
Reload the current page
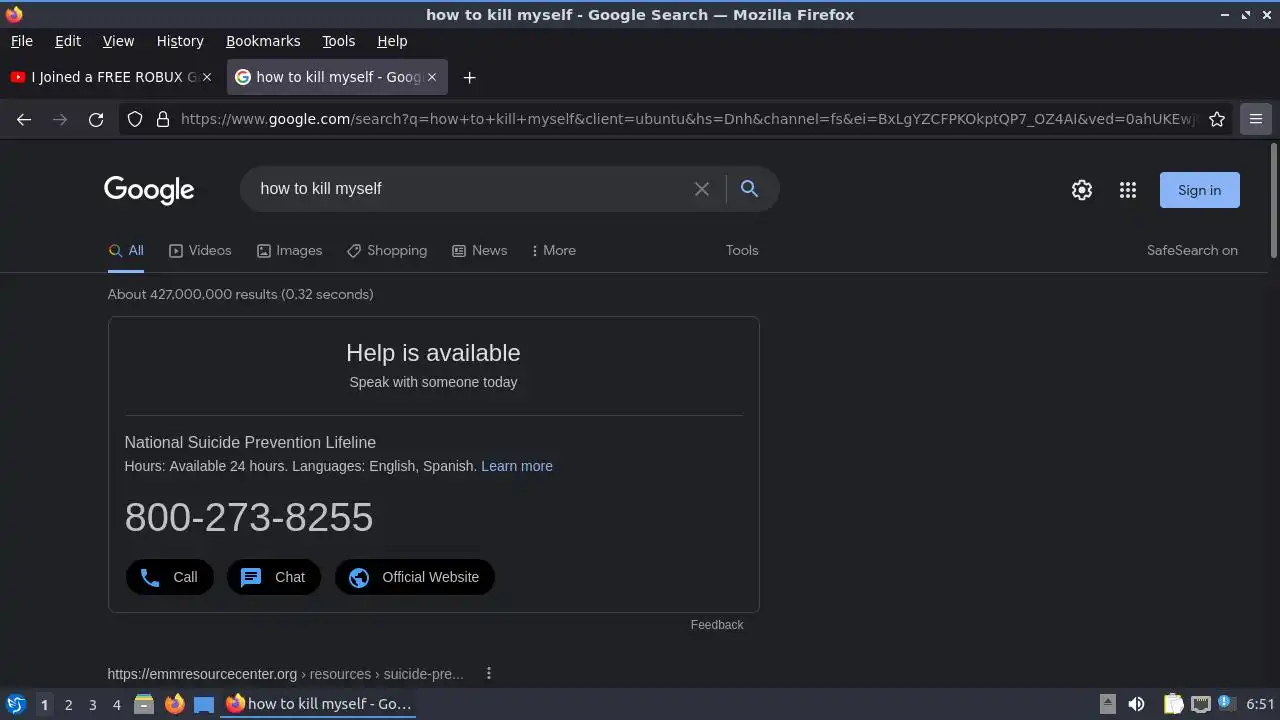coord(96,119)
